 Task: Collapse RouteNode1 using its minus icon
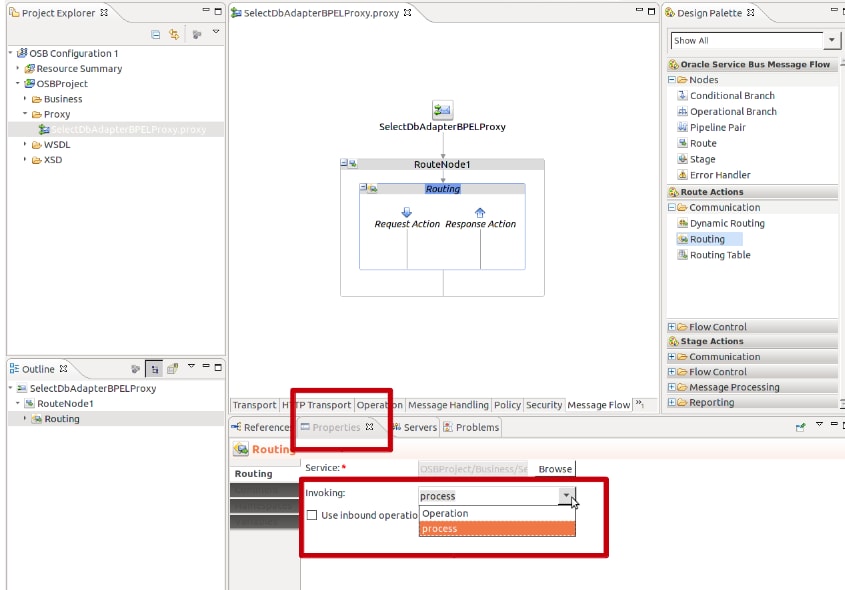click(344, 162)
